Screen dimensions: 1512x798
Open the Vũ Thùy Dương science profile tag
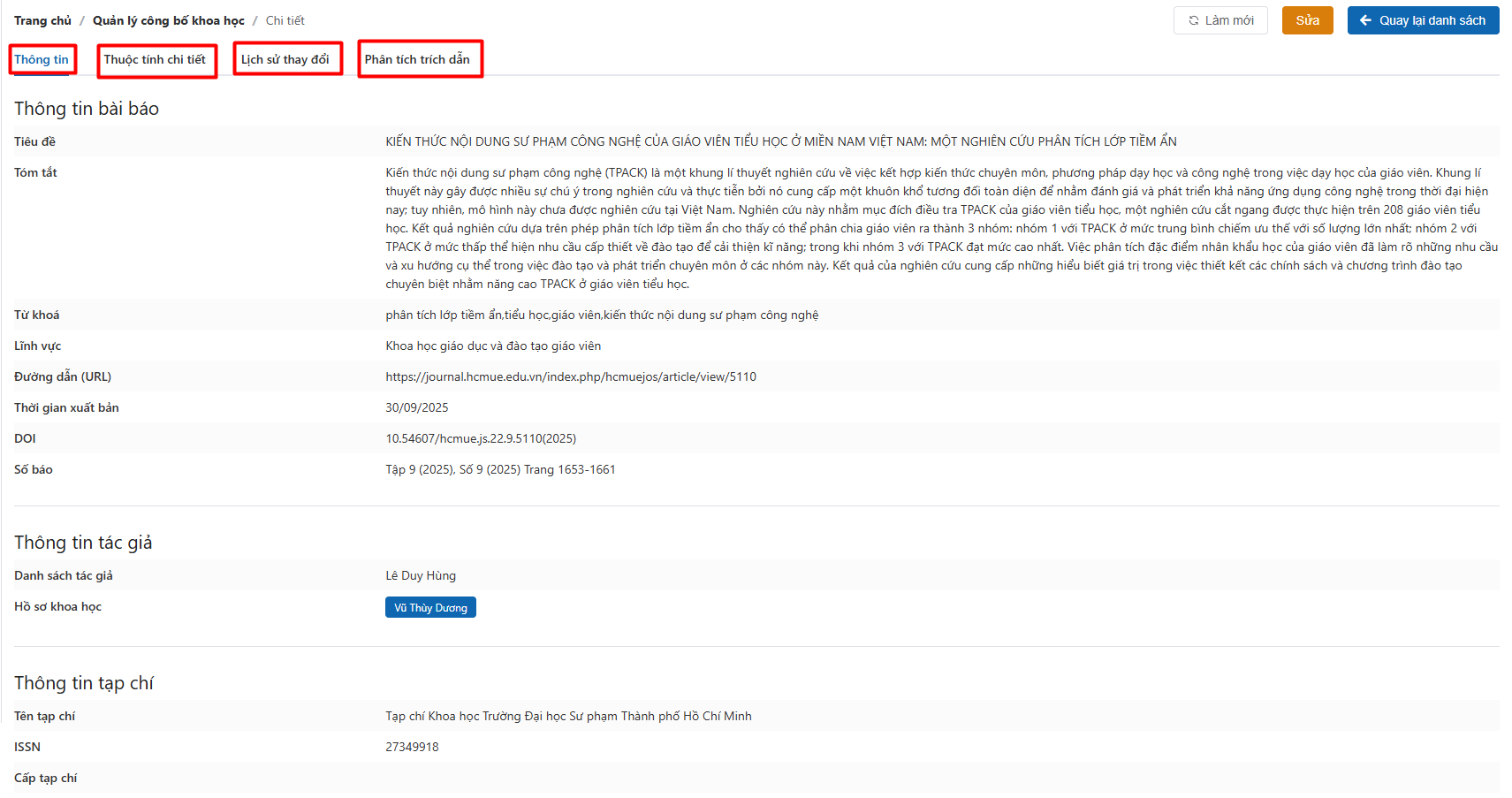430,608
